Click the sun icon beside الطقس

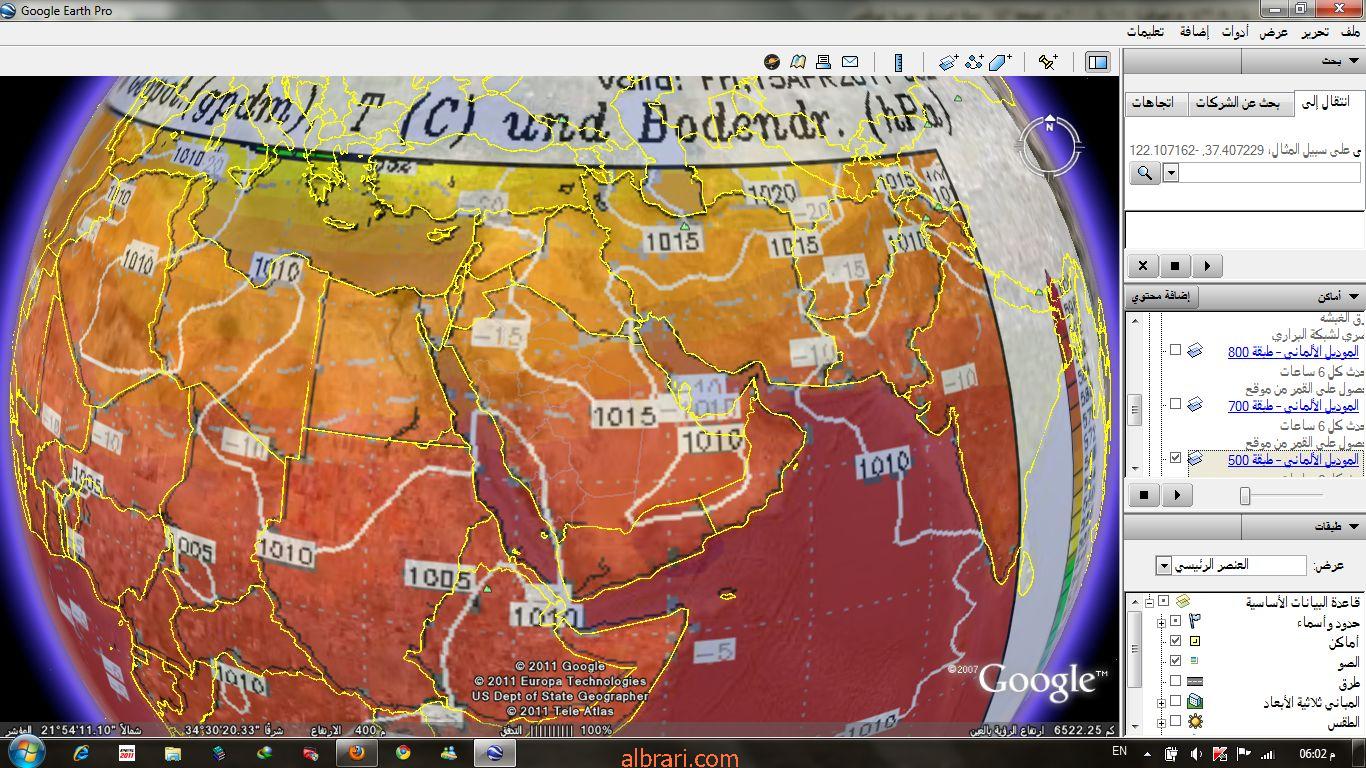(x=1194, y=721)
